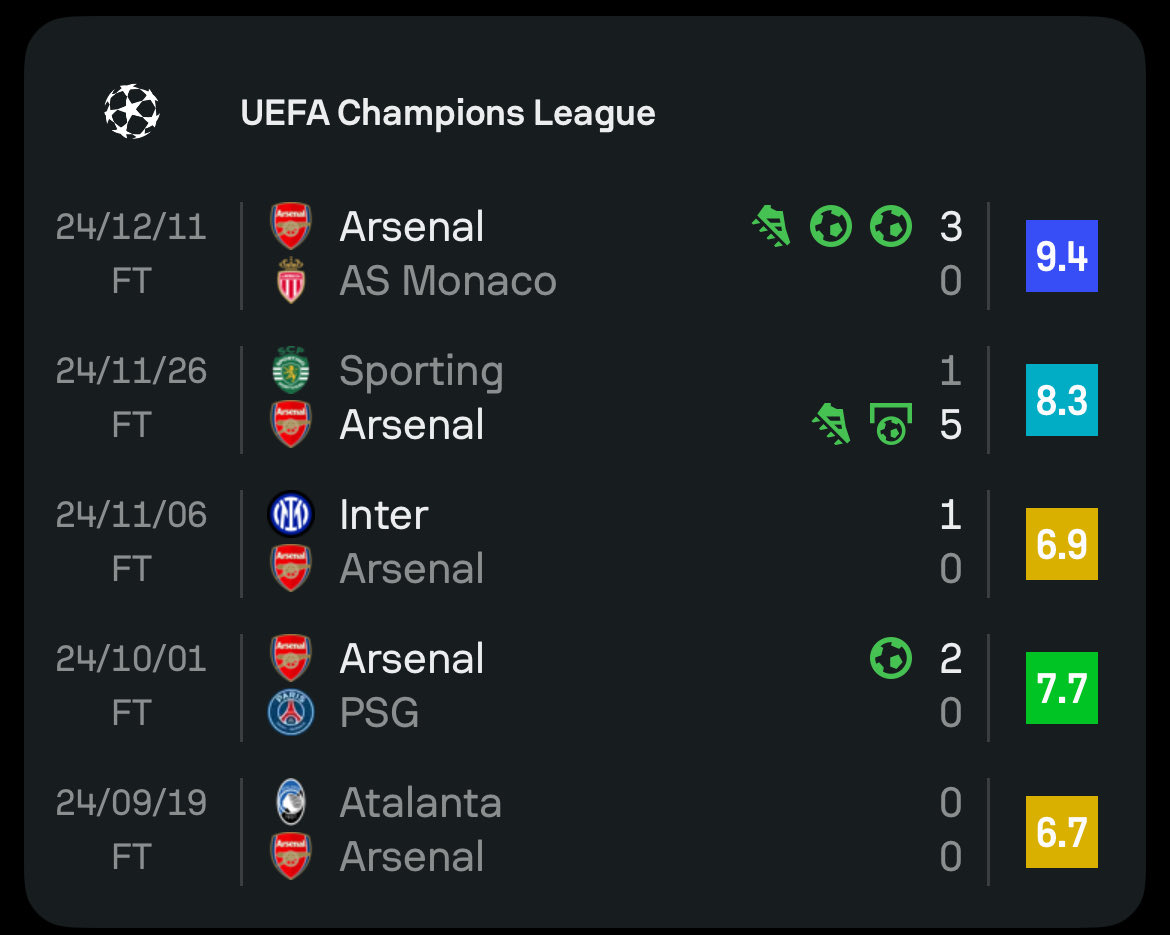Select the AS Monaco team name
The image size is (1170, 935).
pos(448,281)
